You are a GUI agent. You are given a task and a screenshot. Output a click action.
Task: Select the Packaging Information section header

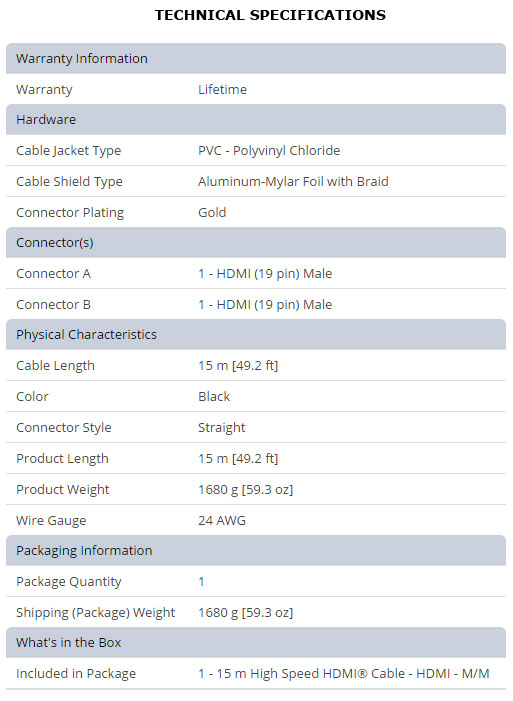point(256,551)
